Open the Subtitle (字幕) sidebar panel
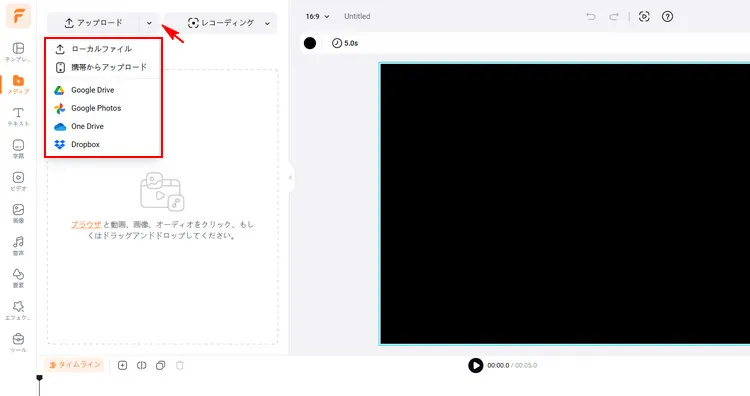 (x=18, y=149)
